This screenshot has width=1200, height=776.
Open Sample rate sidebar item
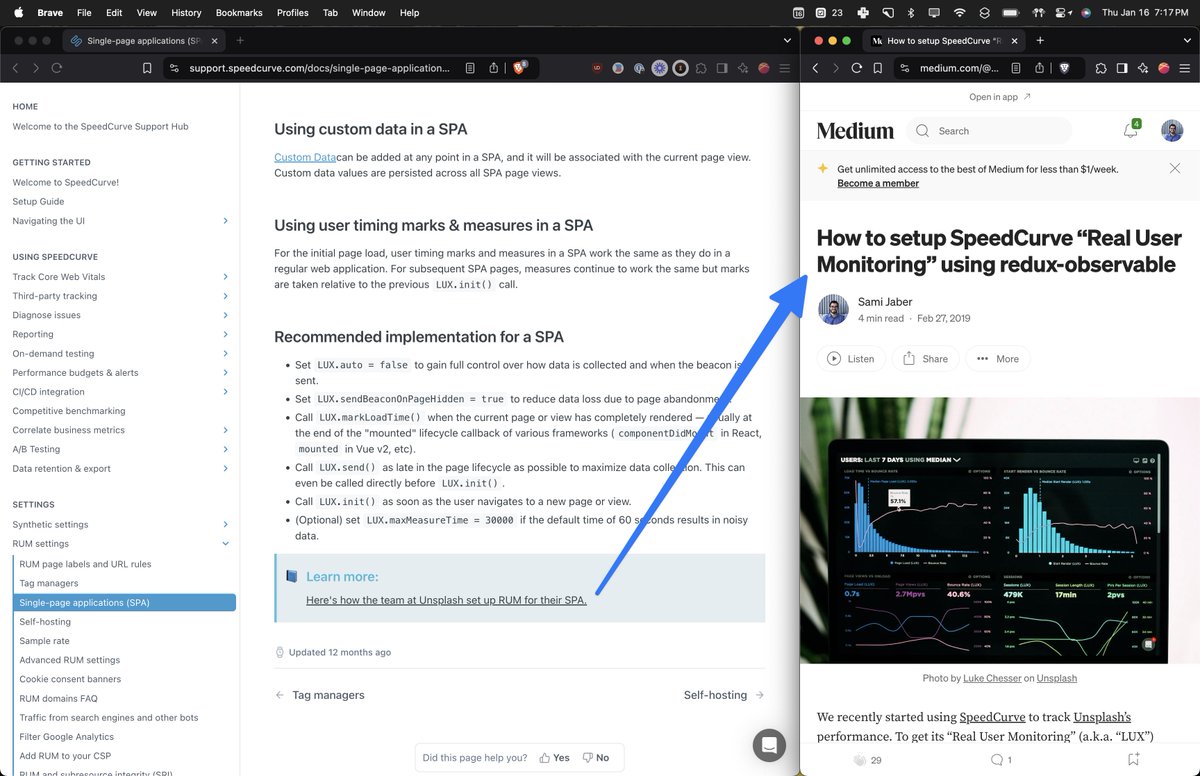tap(44, 641)
